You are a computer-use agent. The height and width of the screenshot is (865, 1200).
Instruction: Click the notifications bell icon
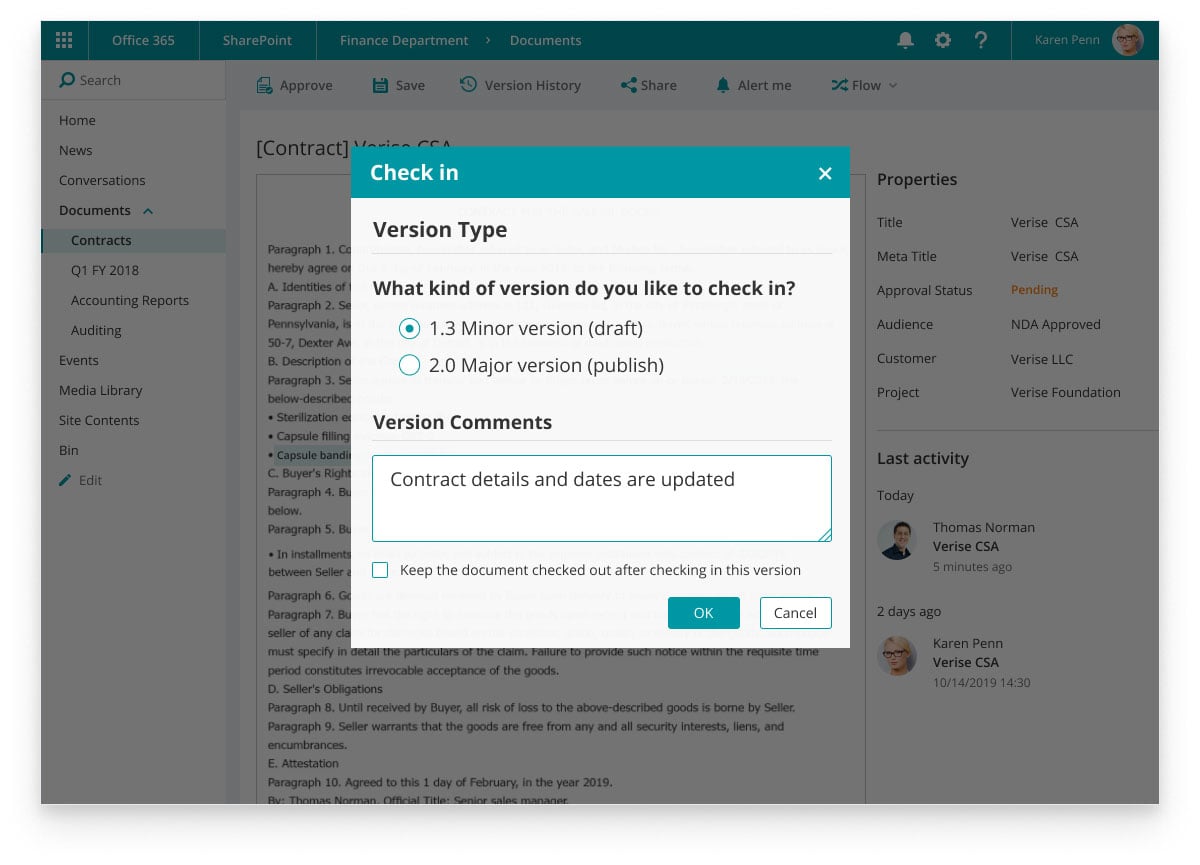point(905,40)
